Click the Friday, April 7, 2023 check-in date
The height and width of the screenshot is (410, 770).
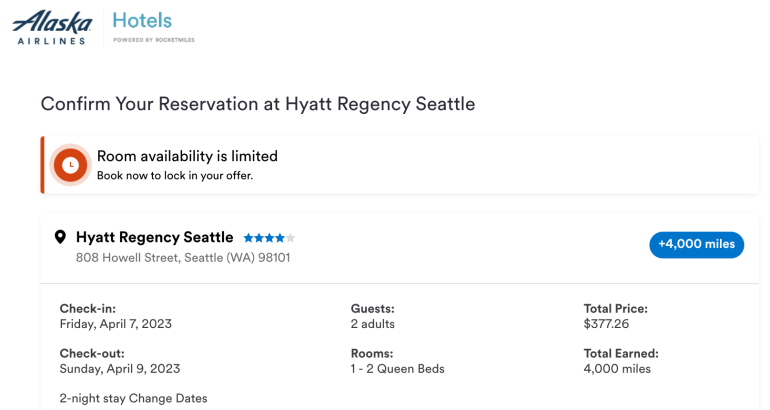(116, 324)
